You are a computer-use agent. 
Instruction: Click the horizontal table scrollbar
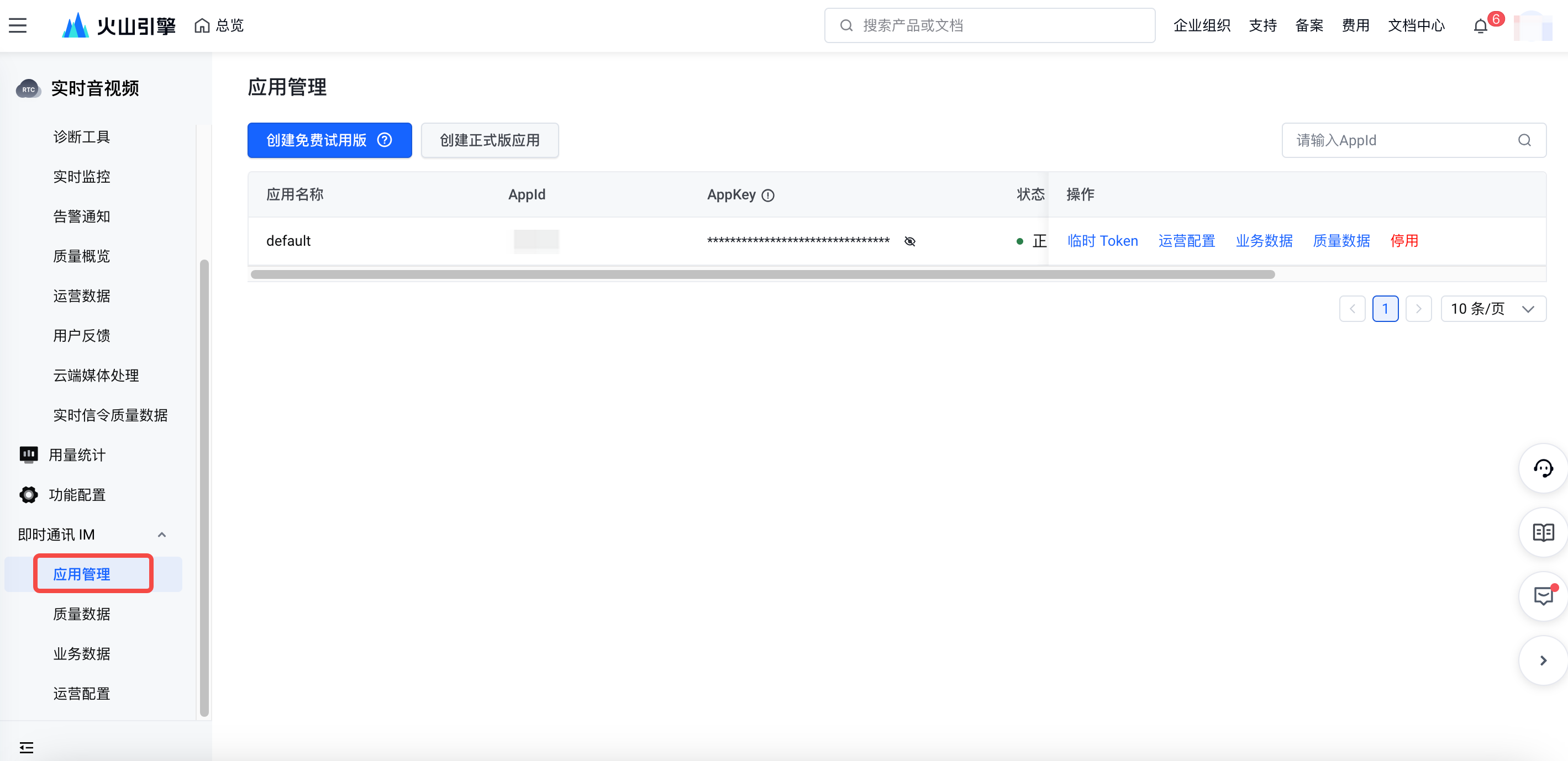(x=762, y=275)
